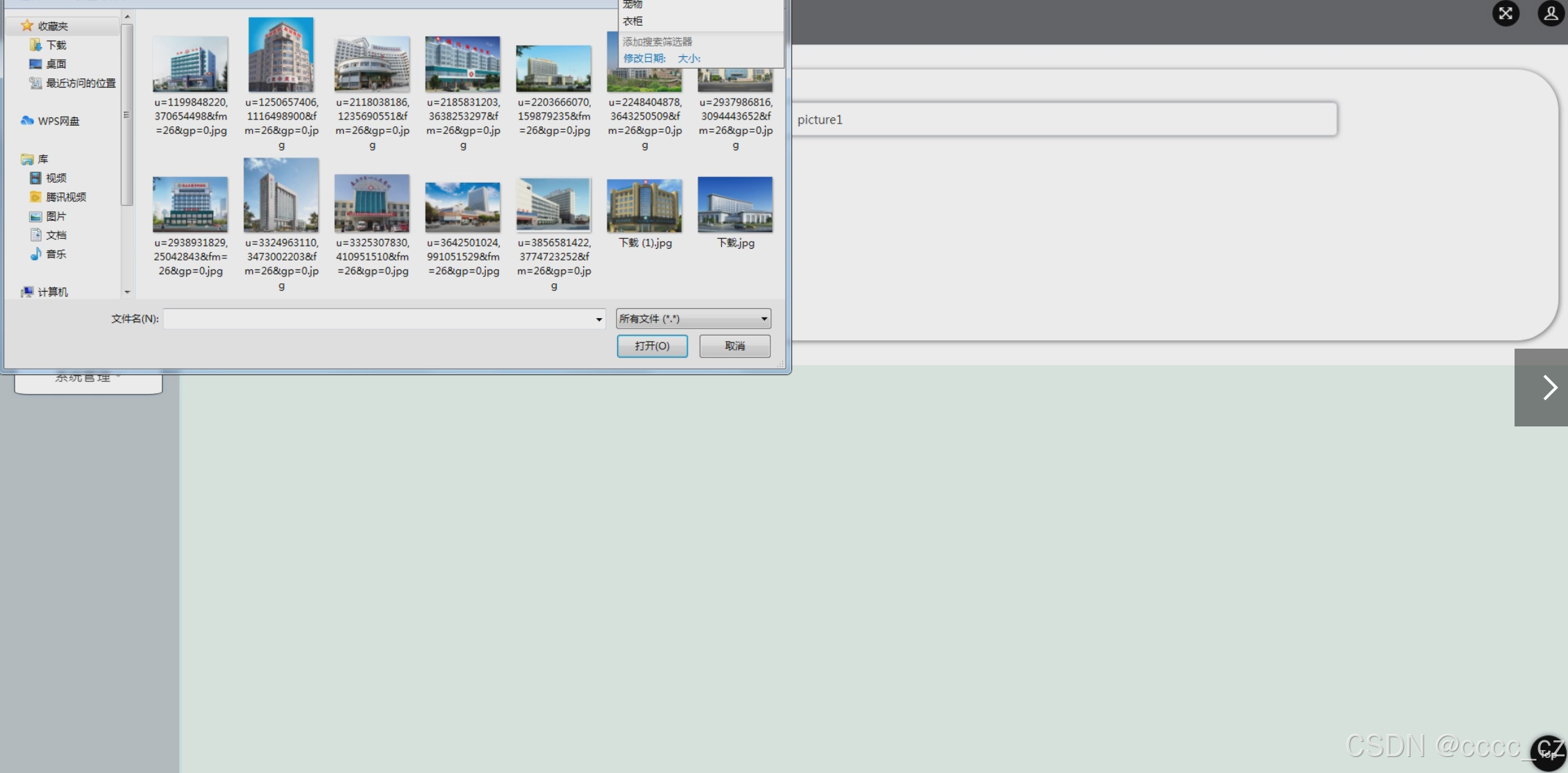Click 大小 search filter link
1568x773 pixels.
[x=689, y=58]
